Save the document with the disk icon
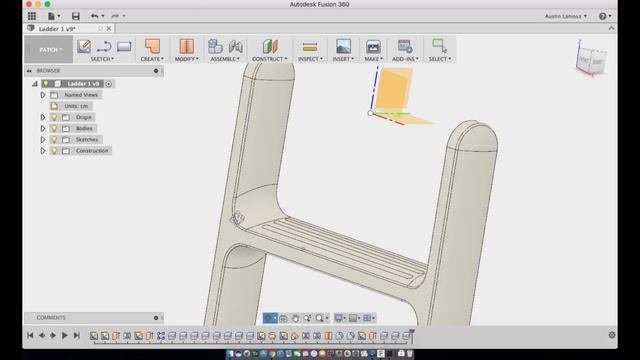The width and height of the screenshot is (640, 360). (76, 16)
